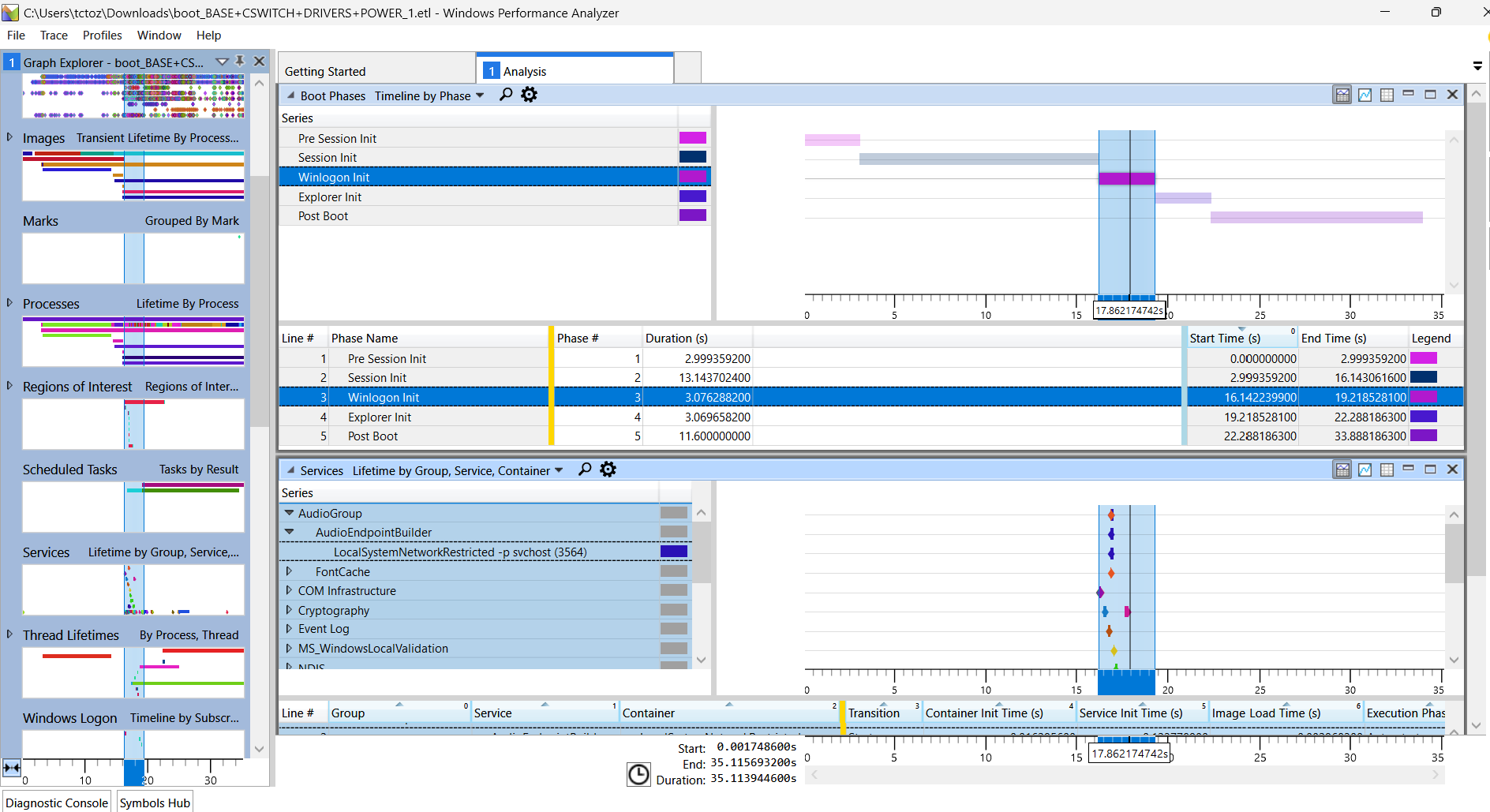Click Session Init series color swatch

(693, 157)
